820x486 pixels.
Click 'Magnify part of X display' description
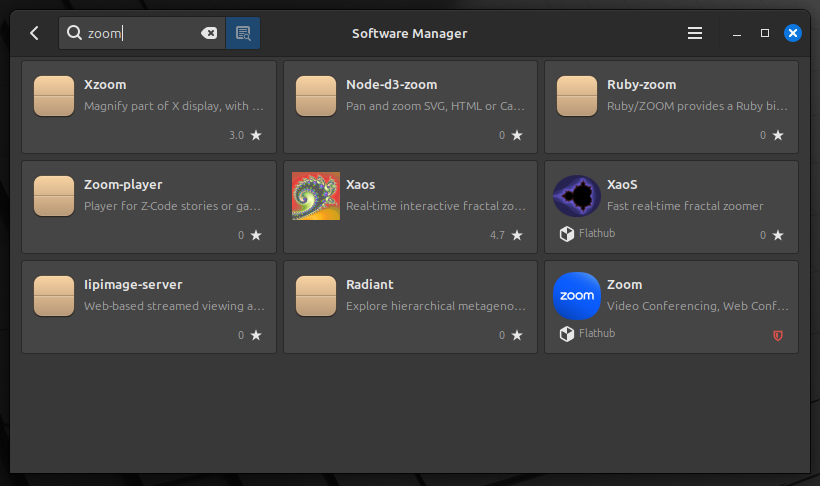[x=174, y=106]
